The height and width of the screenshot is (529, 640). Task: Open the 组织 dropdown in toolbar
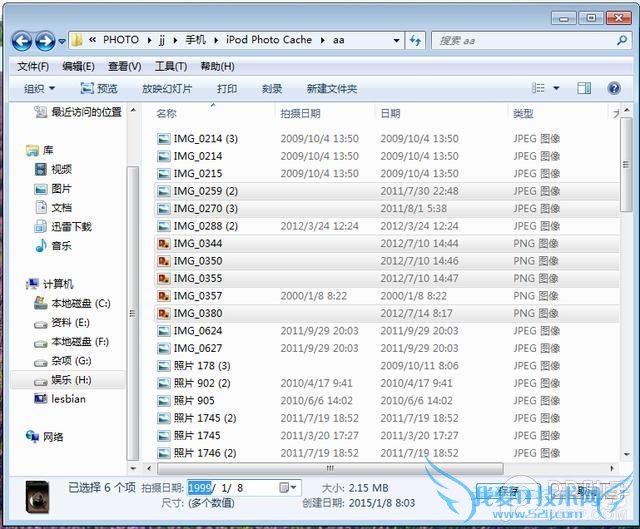[x=39, y=88]
